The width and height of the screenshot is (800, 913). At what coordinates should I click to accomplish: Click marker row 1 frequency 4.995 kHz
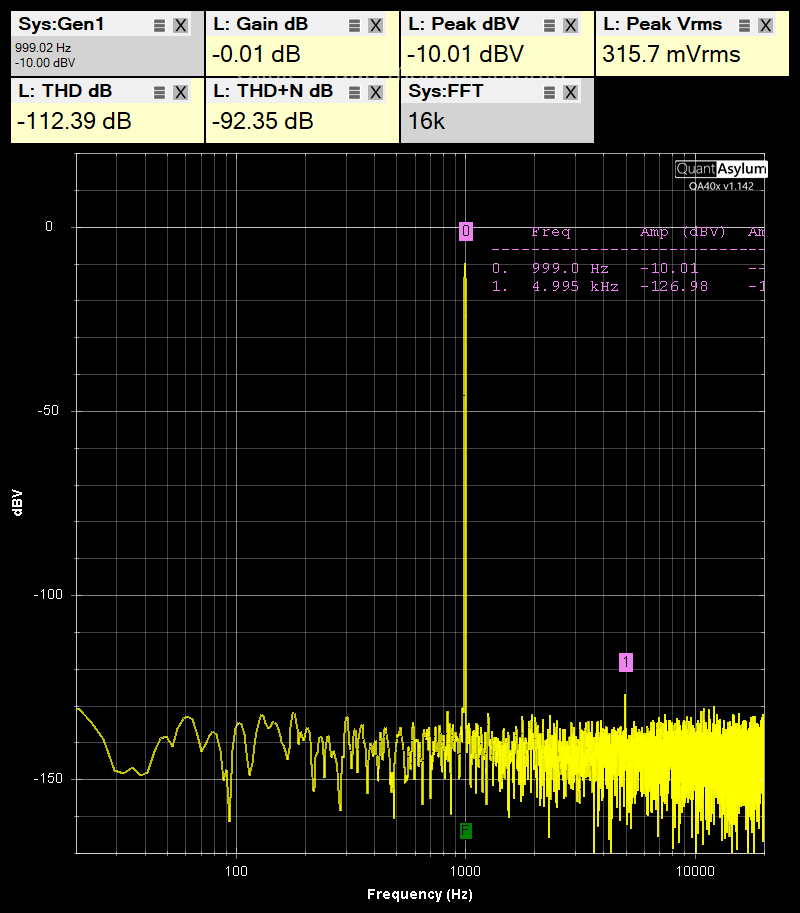click(x=575, y=286)
